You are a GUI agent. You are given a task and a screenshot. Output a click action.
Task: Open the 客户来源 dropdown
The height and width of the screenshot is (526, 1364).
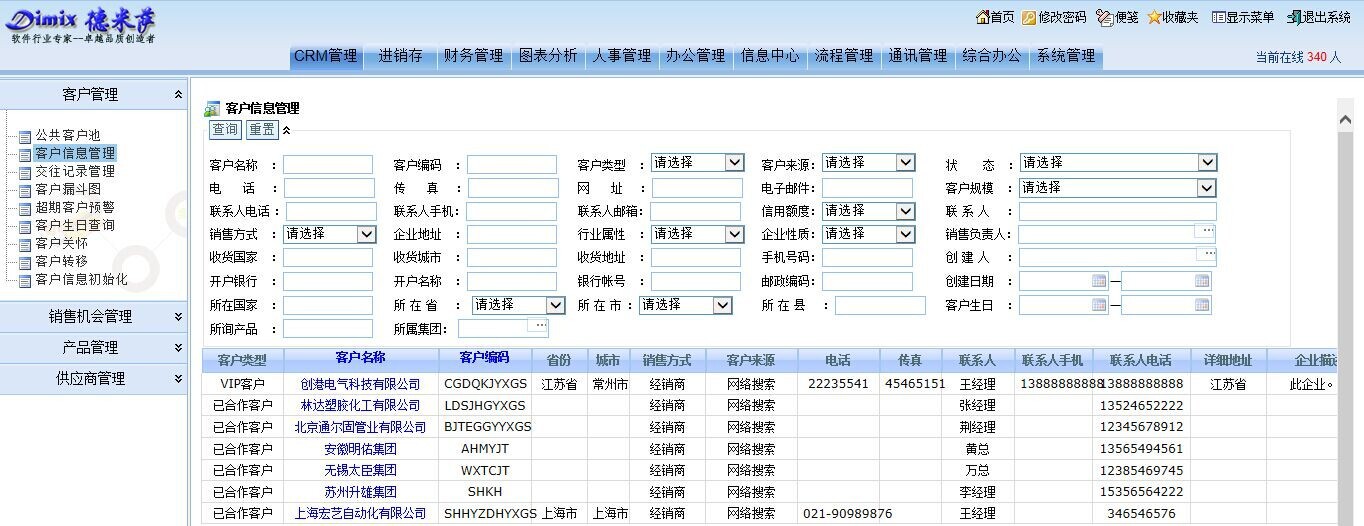click(905, 163)
